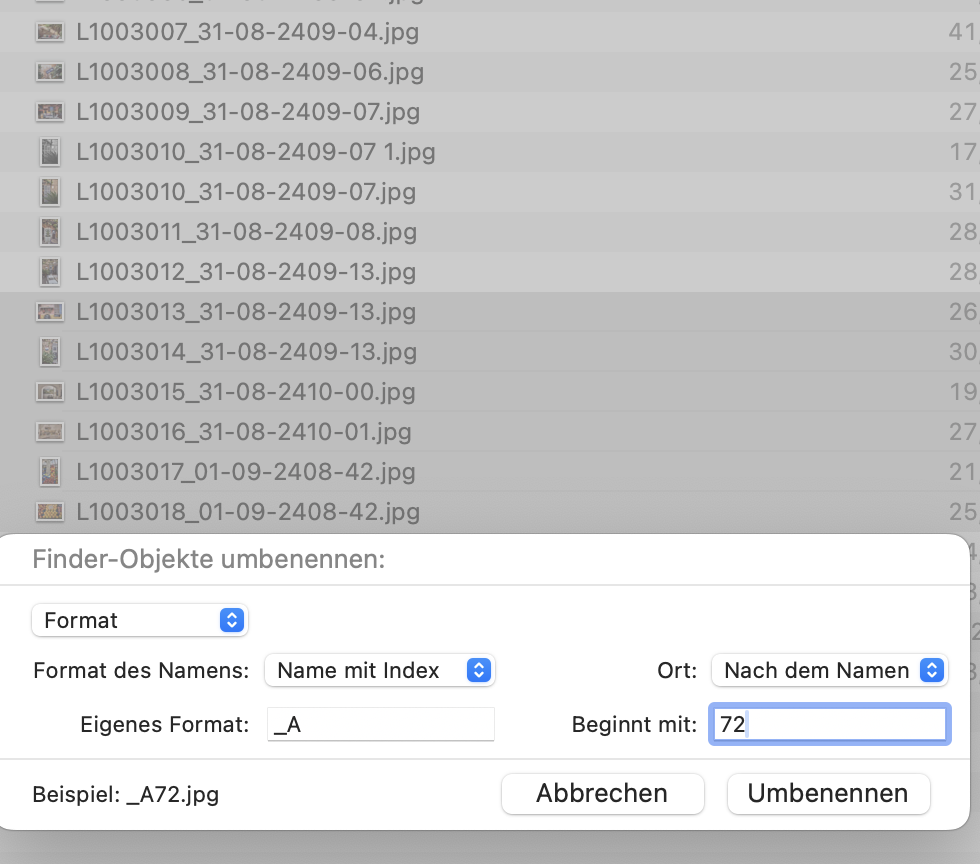Click thumbnail icon of L1003013_31-08-2409-13.jpg

49,312
